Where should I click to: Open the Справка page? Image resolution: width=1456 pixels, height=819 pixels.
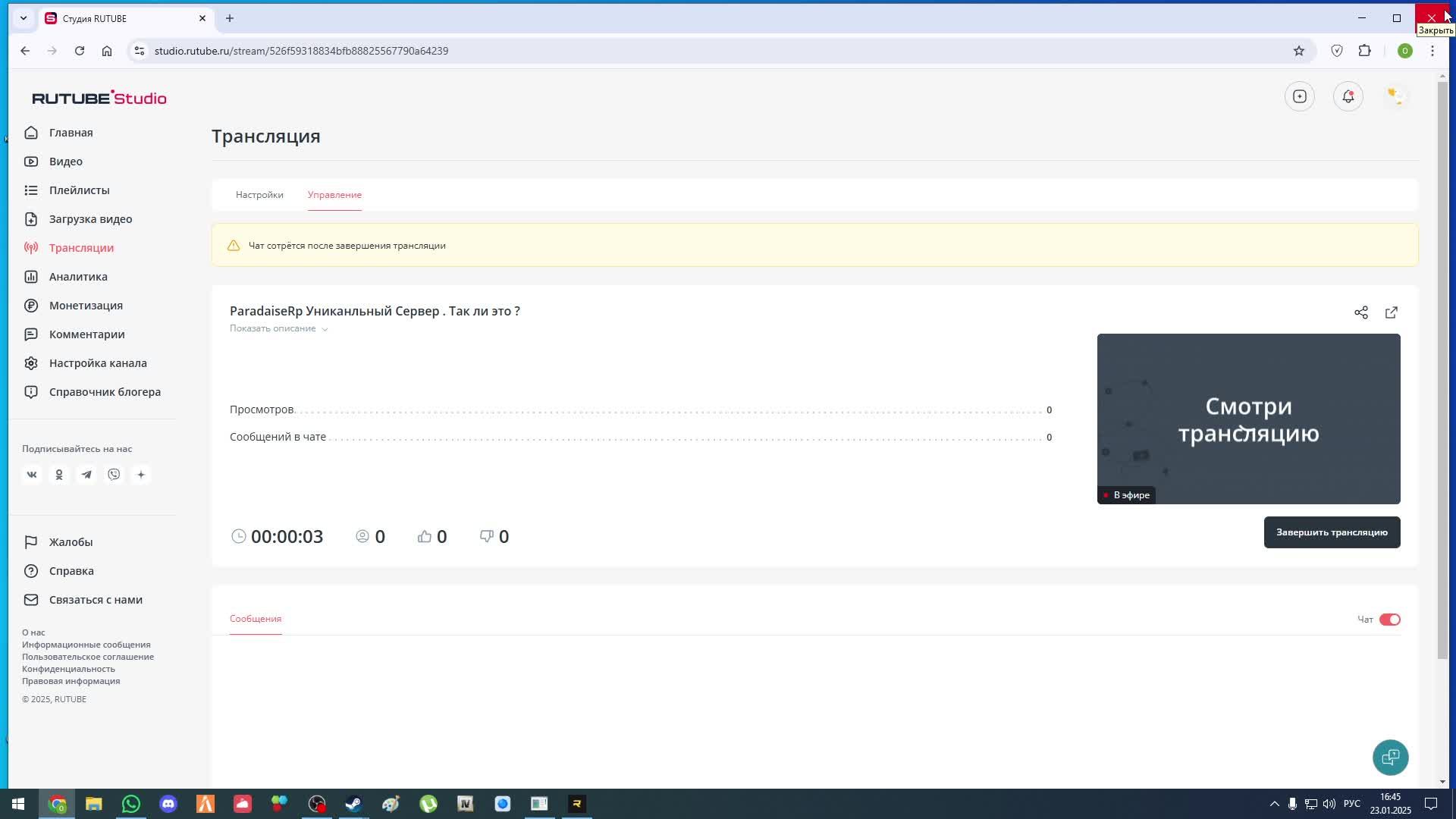tap(71, 571)
